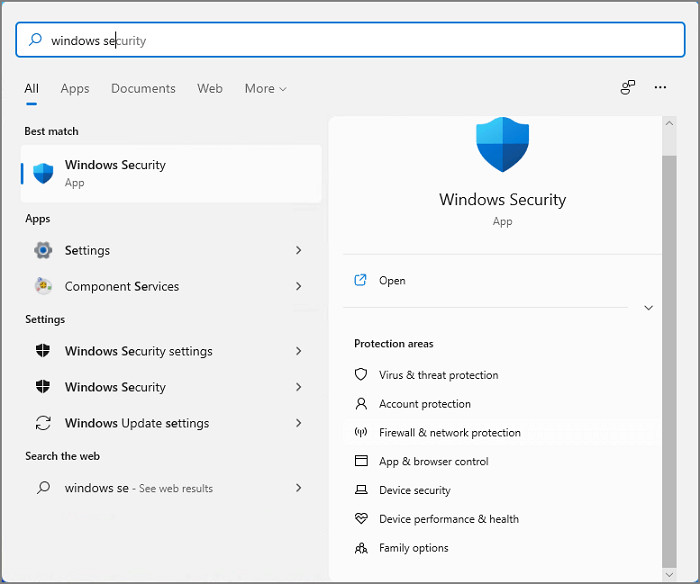
Task: Click the Component Services app icon
Action: tap(43, 286)
